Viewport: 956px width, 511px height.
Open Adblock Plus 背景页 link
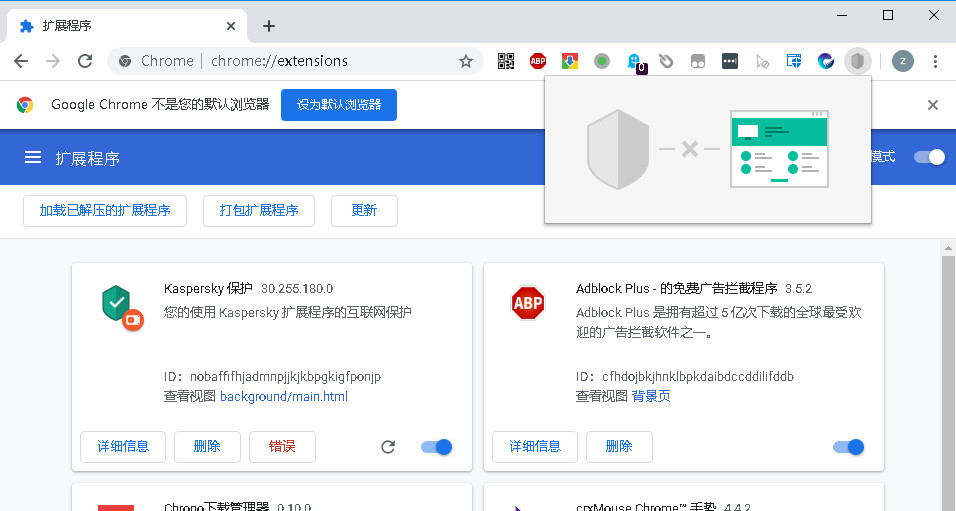[651, 396]
